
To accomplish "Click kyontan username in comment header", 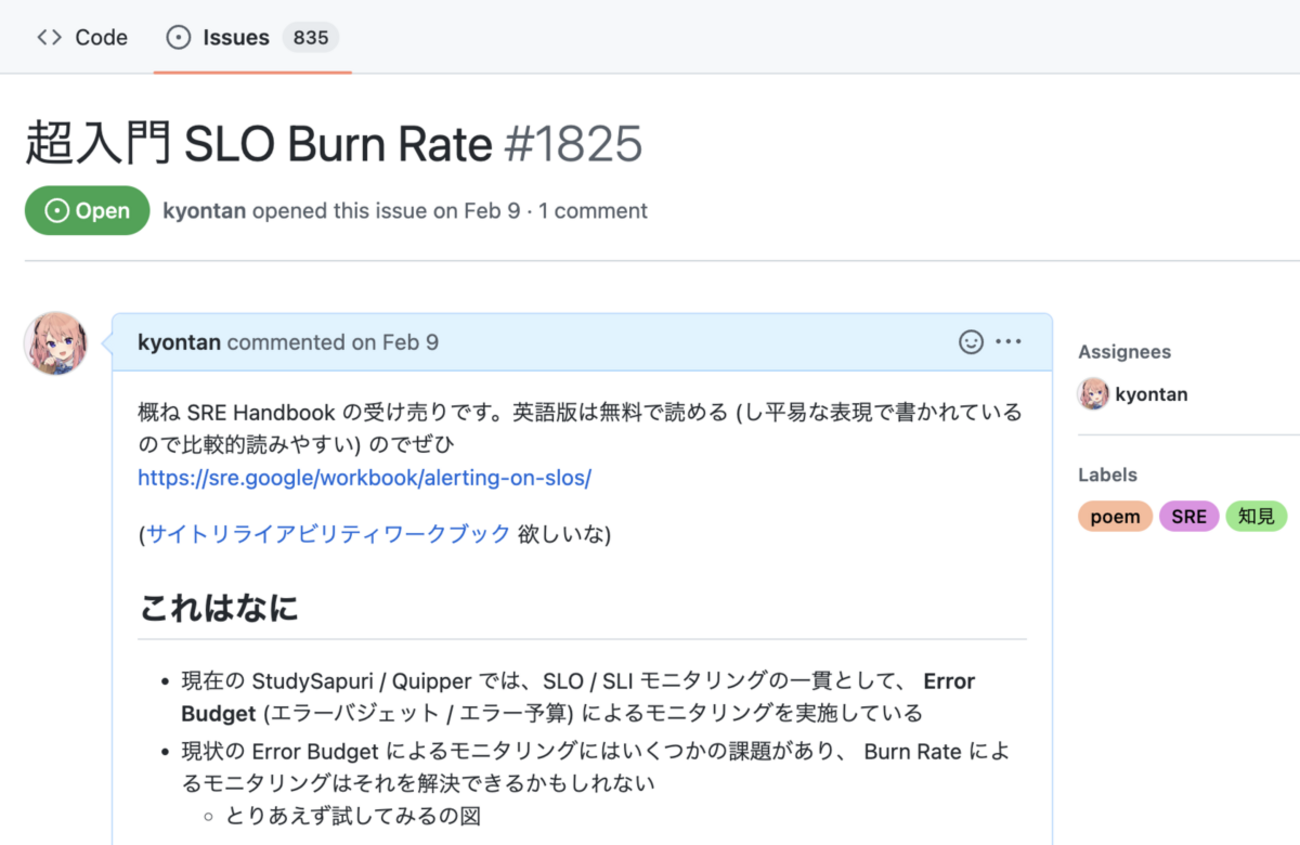I will coord(180,342).
